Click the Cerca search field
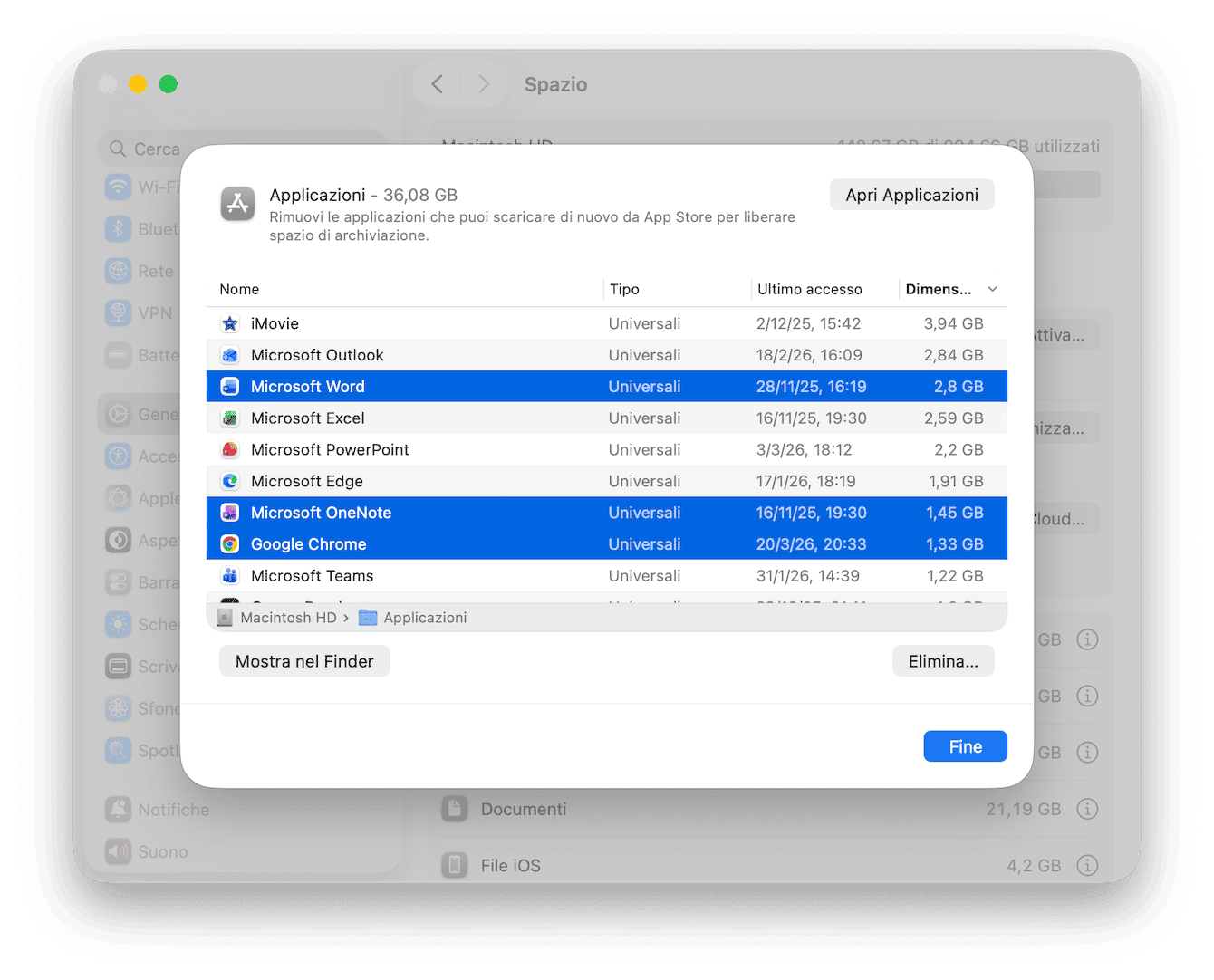 (243, 149)
